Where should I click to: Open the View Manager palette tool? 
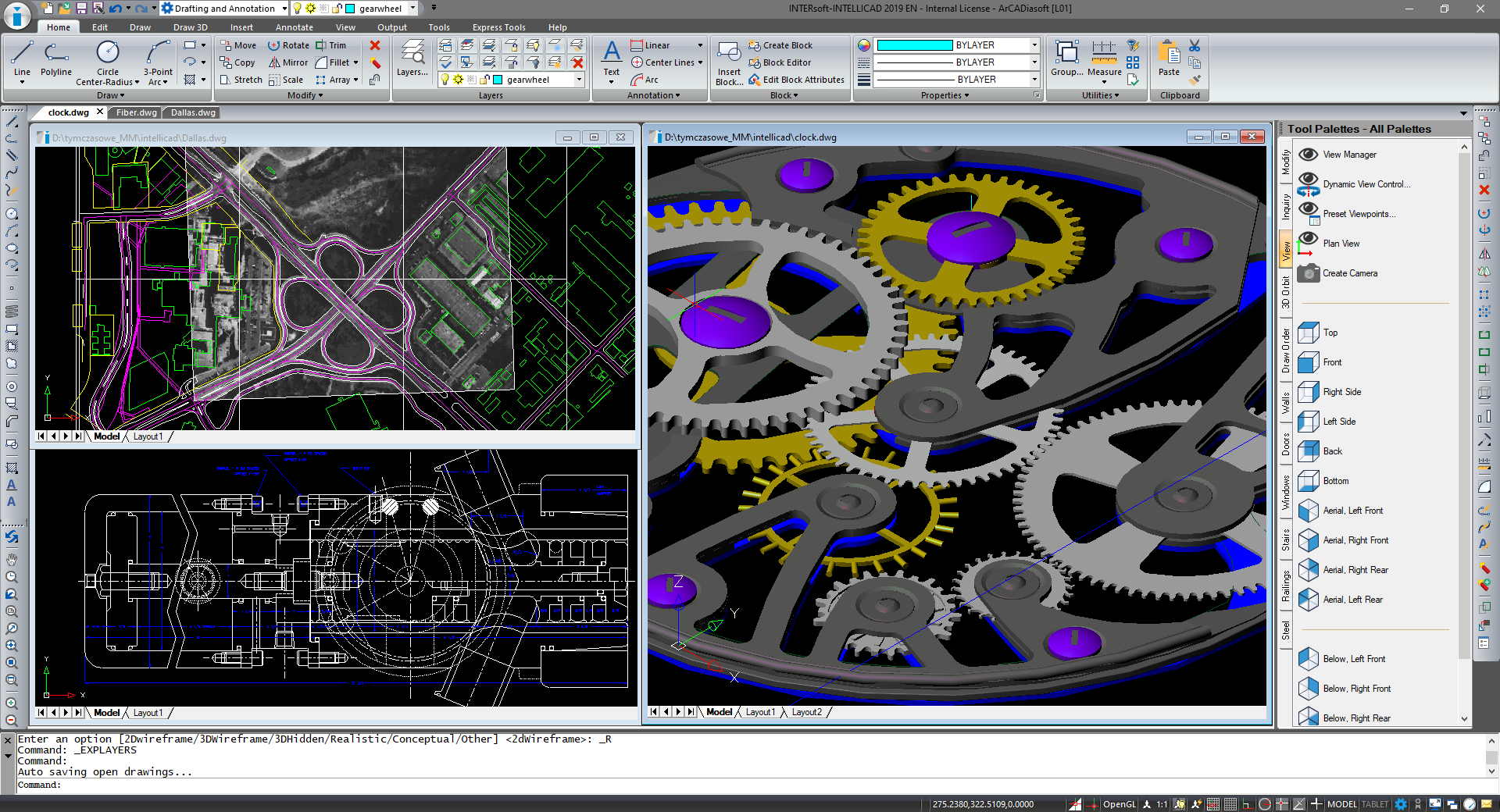[1337, 155]
